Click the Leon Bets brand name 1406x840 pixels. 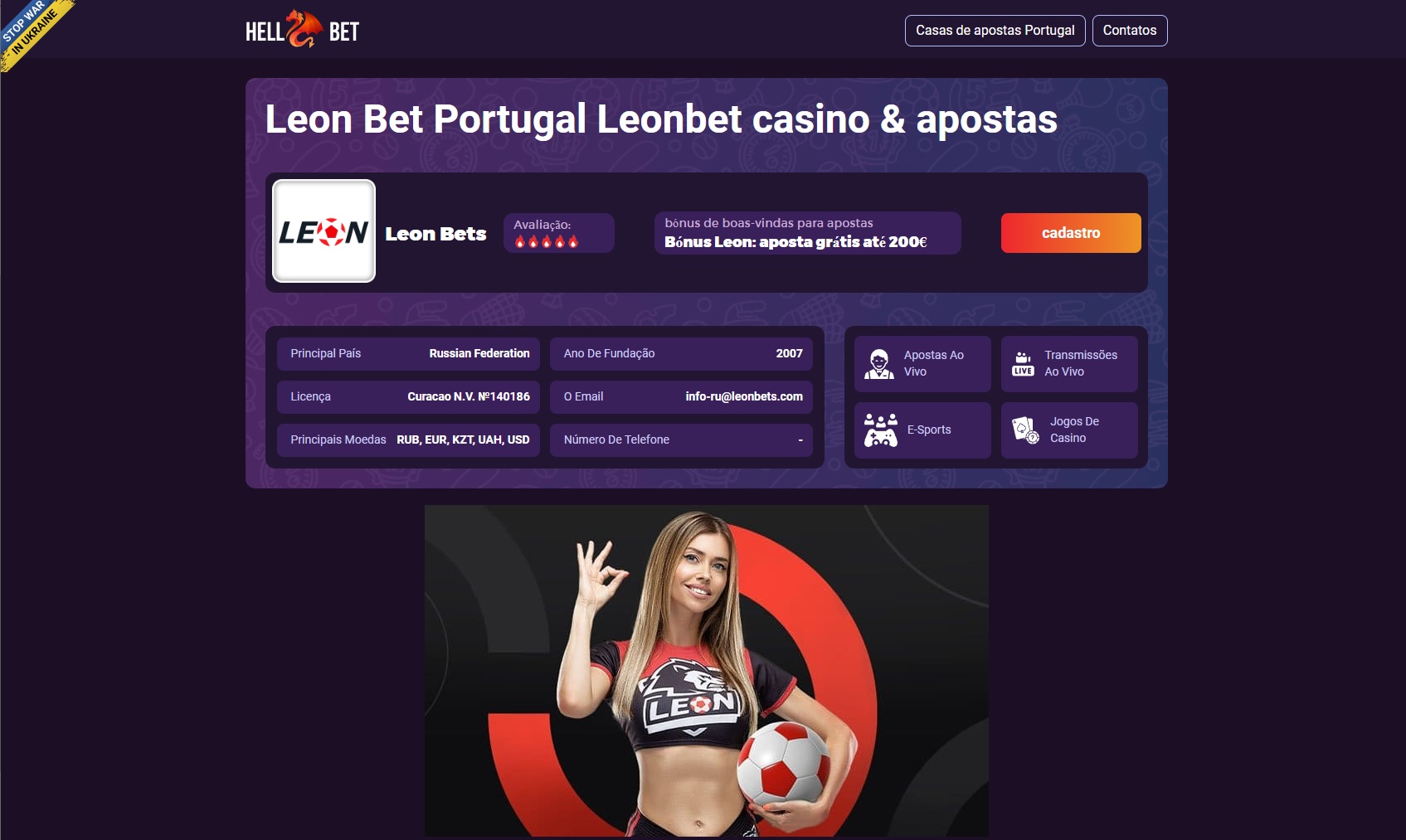435,234
